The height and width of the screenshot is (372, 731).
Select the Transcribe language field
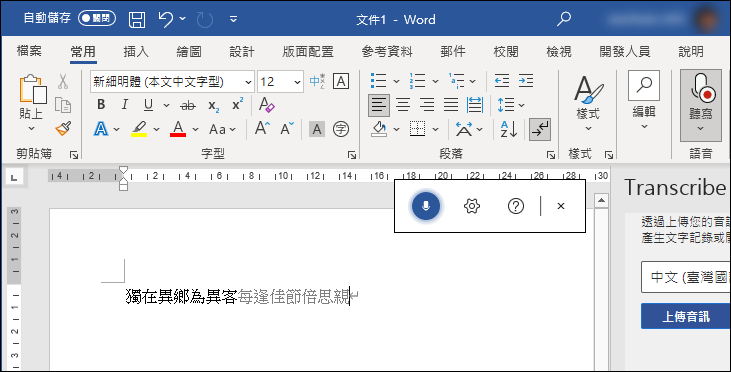click(x=686, y=277)
